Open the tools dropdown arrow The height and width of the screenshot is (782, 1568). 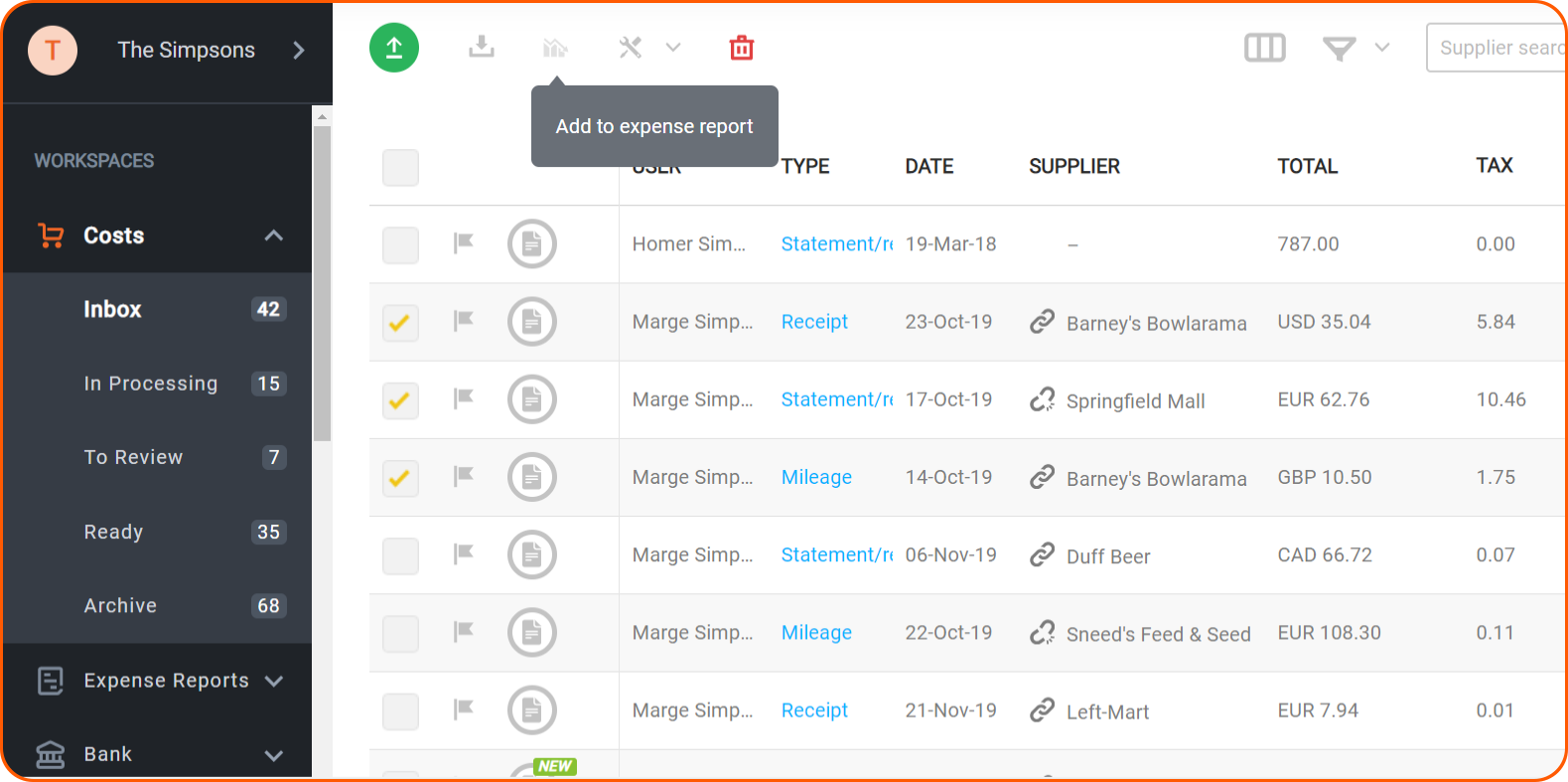673,48
